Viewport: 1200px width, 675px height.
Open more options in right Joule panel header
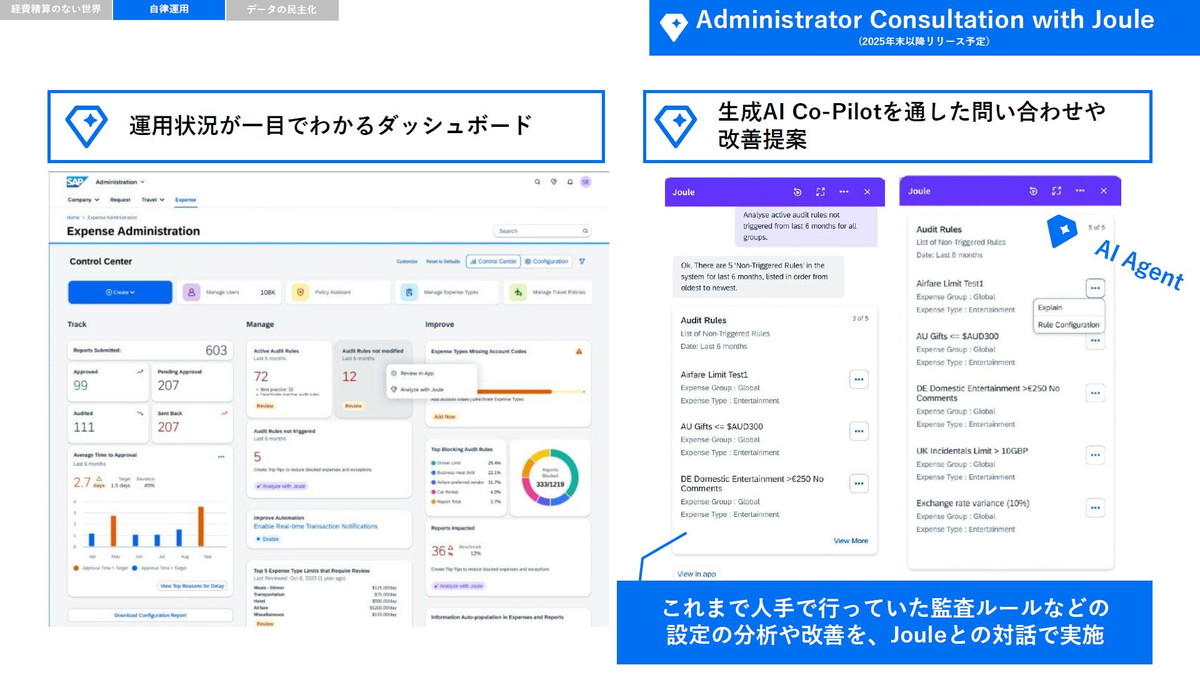point(1081,191)
